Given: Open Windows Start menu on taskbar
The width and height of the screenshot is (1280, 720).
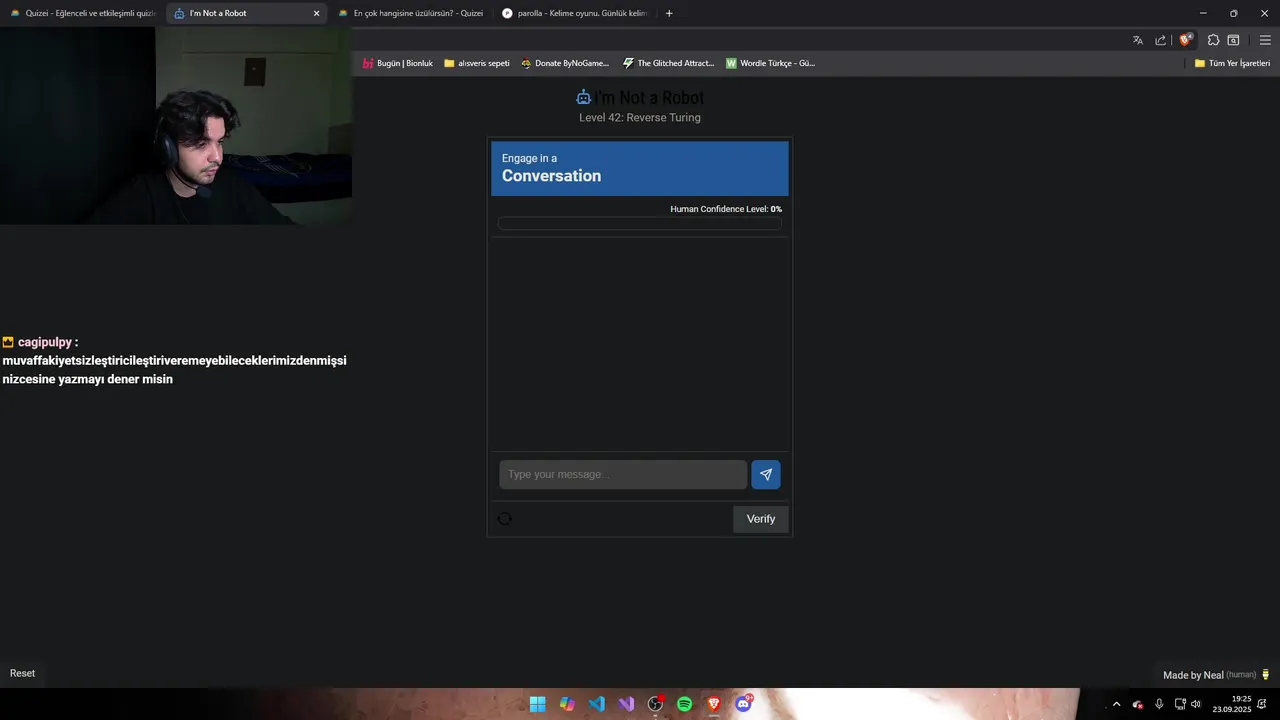Looking at the screenshot, I should (x=537, y=704).
